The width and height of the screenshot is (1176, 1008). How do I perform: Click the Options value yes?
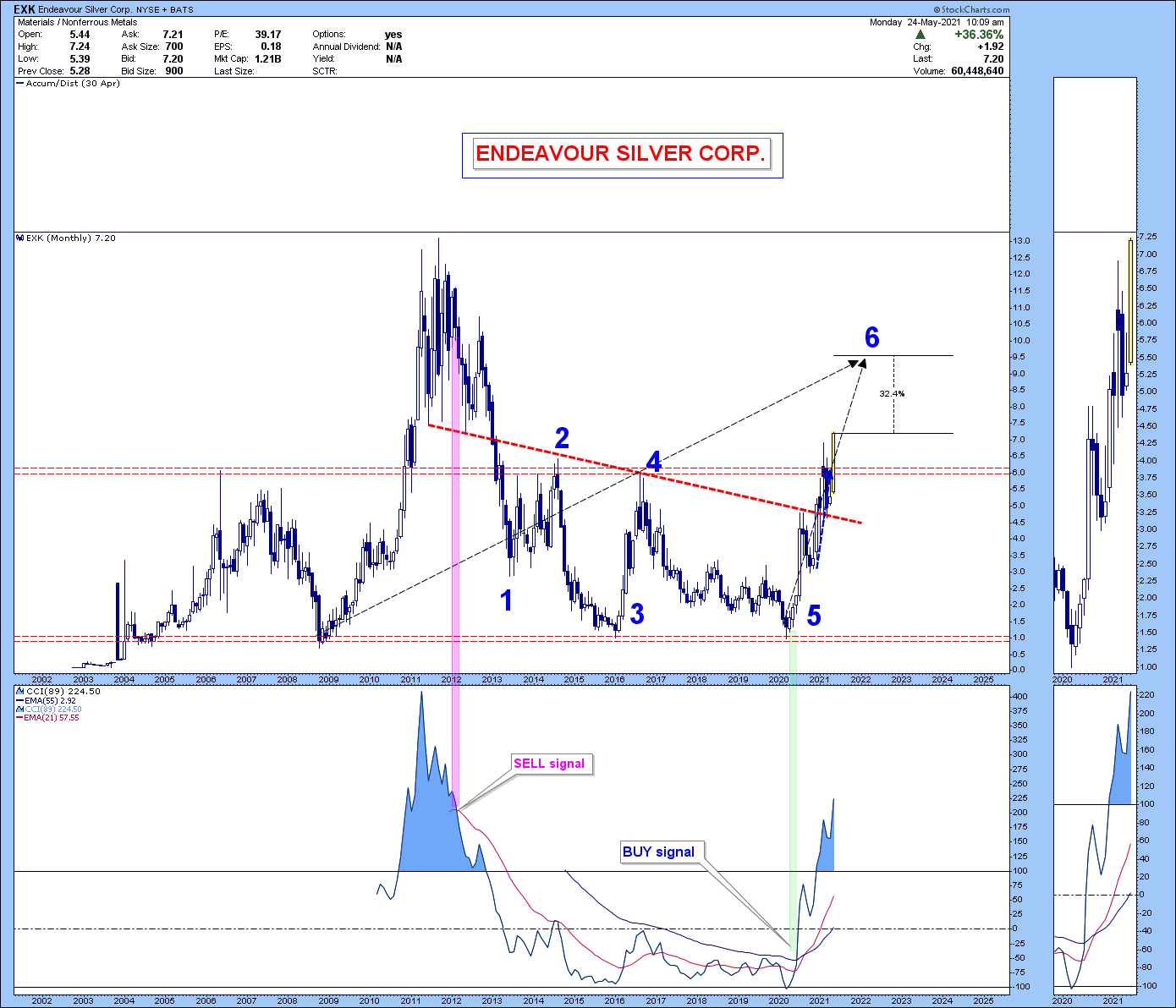tap(393, 35)
